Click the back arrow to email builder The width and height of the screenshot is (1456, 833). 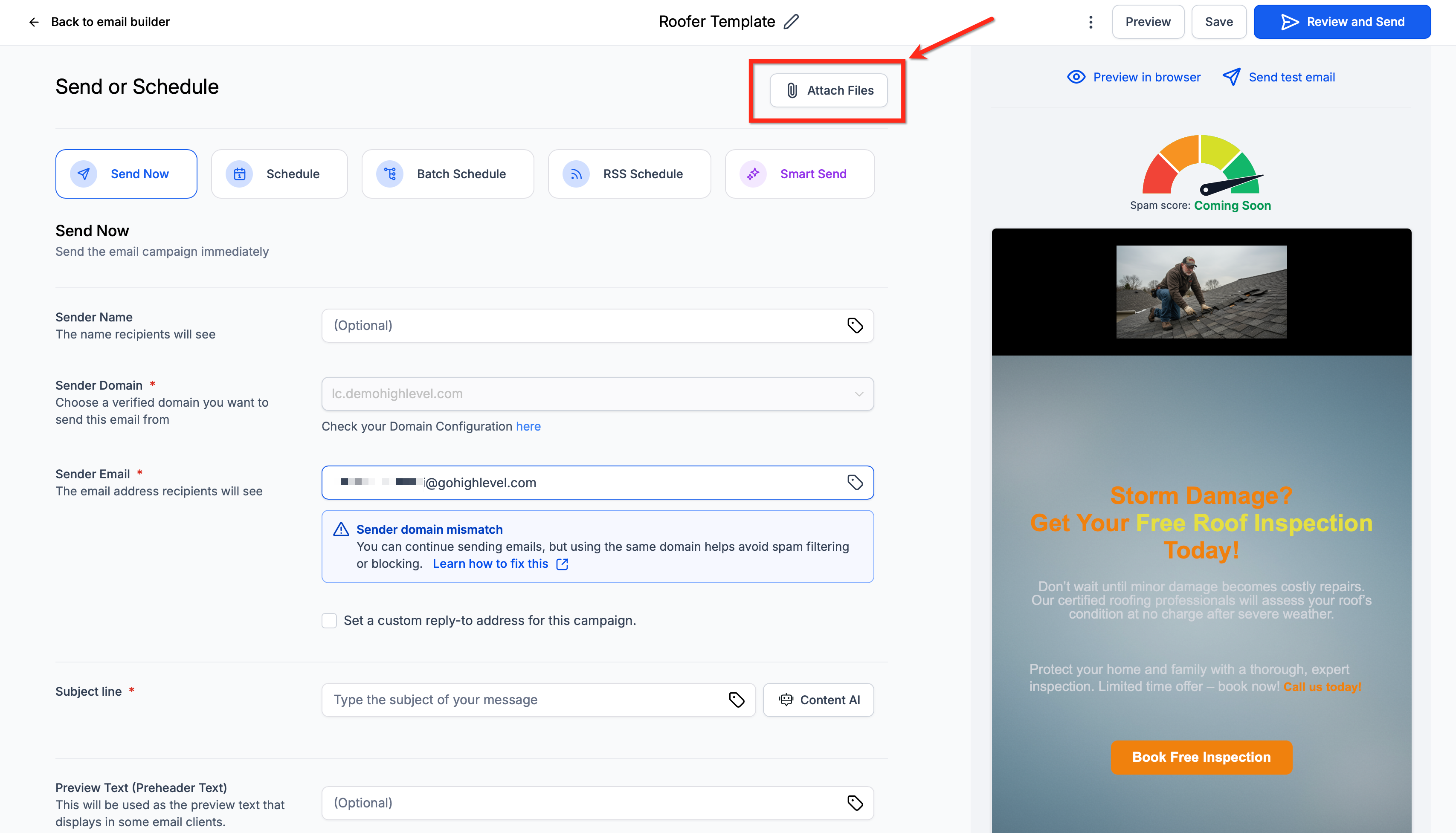34,22
